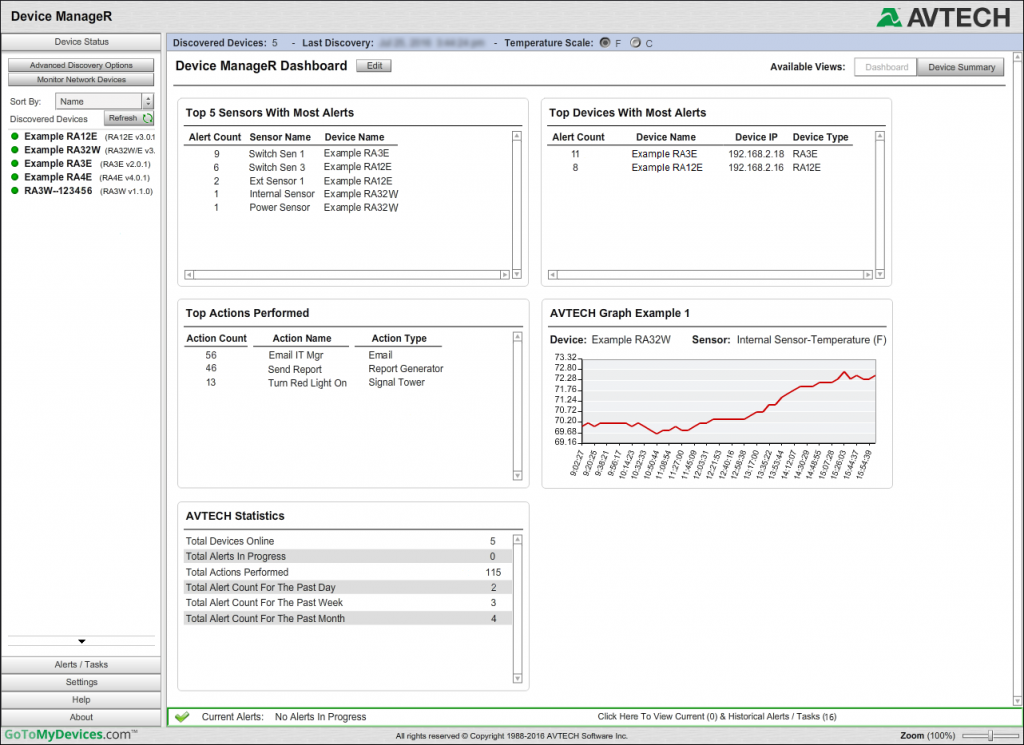Click Advanced Discovery Options
This screenshot has height=745, width=1024.
(x=80, y=64)
